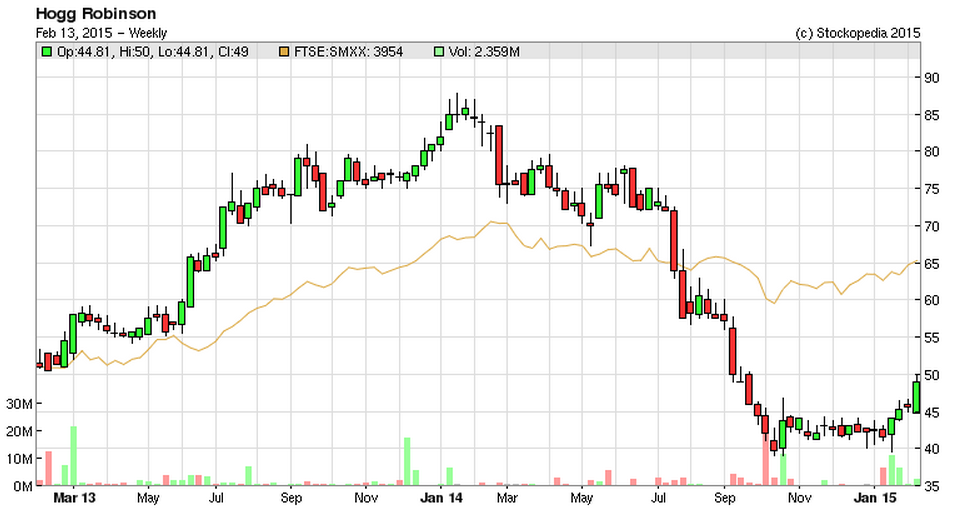The width and height of the screenshot is (954, 526).
Task: Click the 'Jan 14' x-axis label
Action: pyautogui.click(x=442, y=498)
